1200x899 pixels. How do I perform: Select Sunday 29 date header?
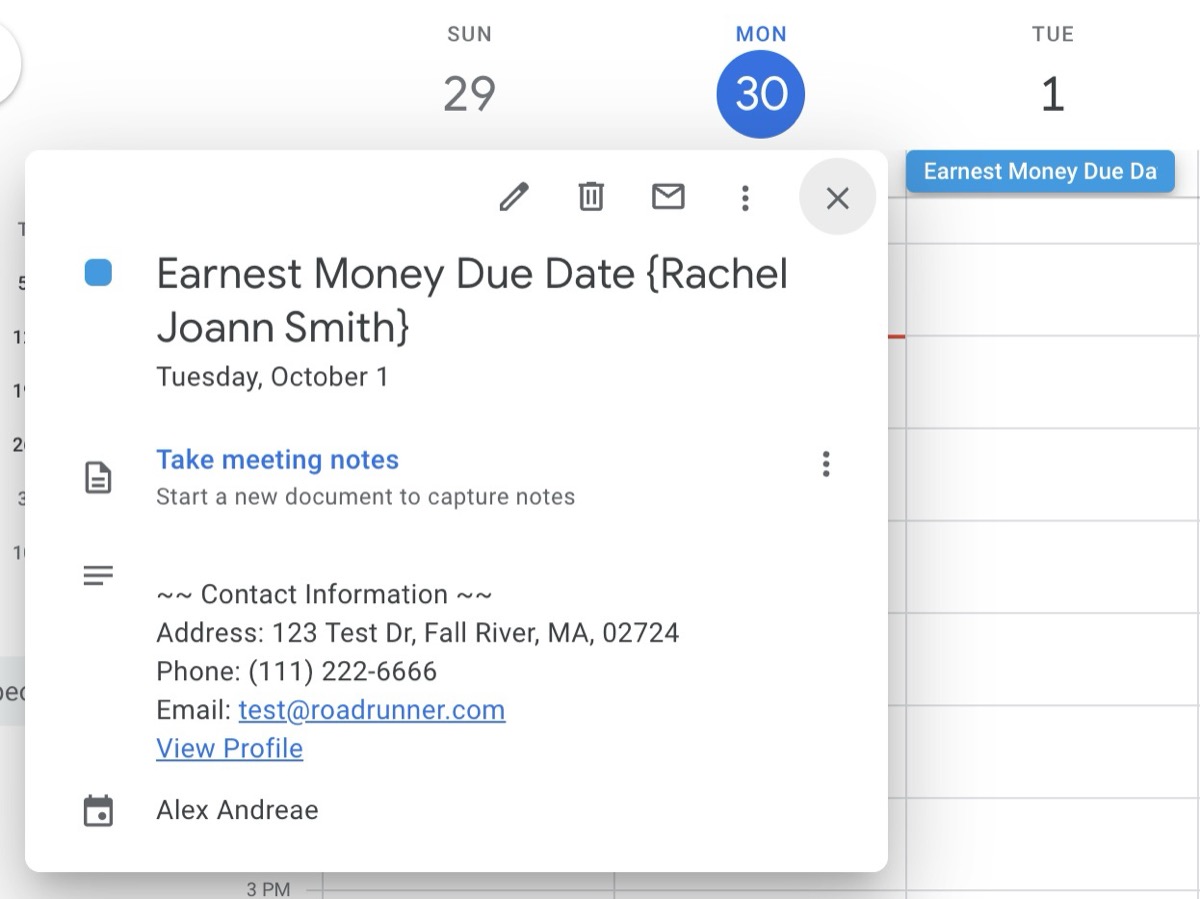tap(469, 94)
